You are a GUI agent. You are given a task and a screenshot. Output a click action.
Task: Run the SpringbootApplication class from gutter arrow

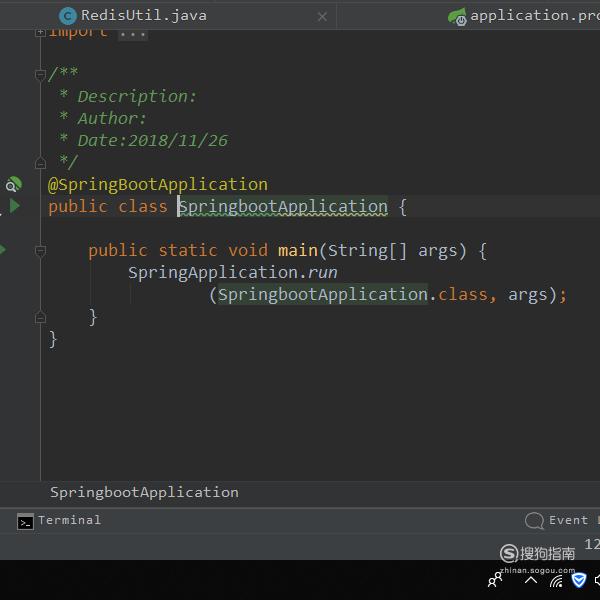click(x=15, y=206)
